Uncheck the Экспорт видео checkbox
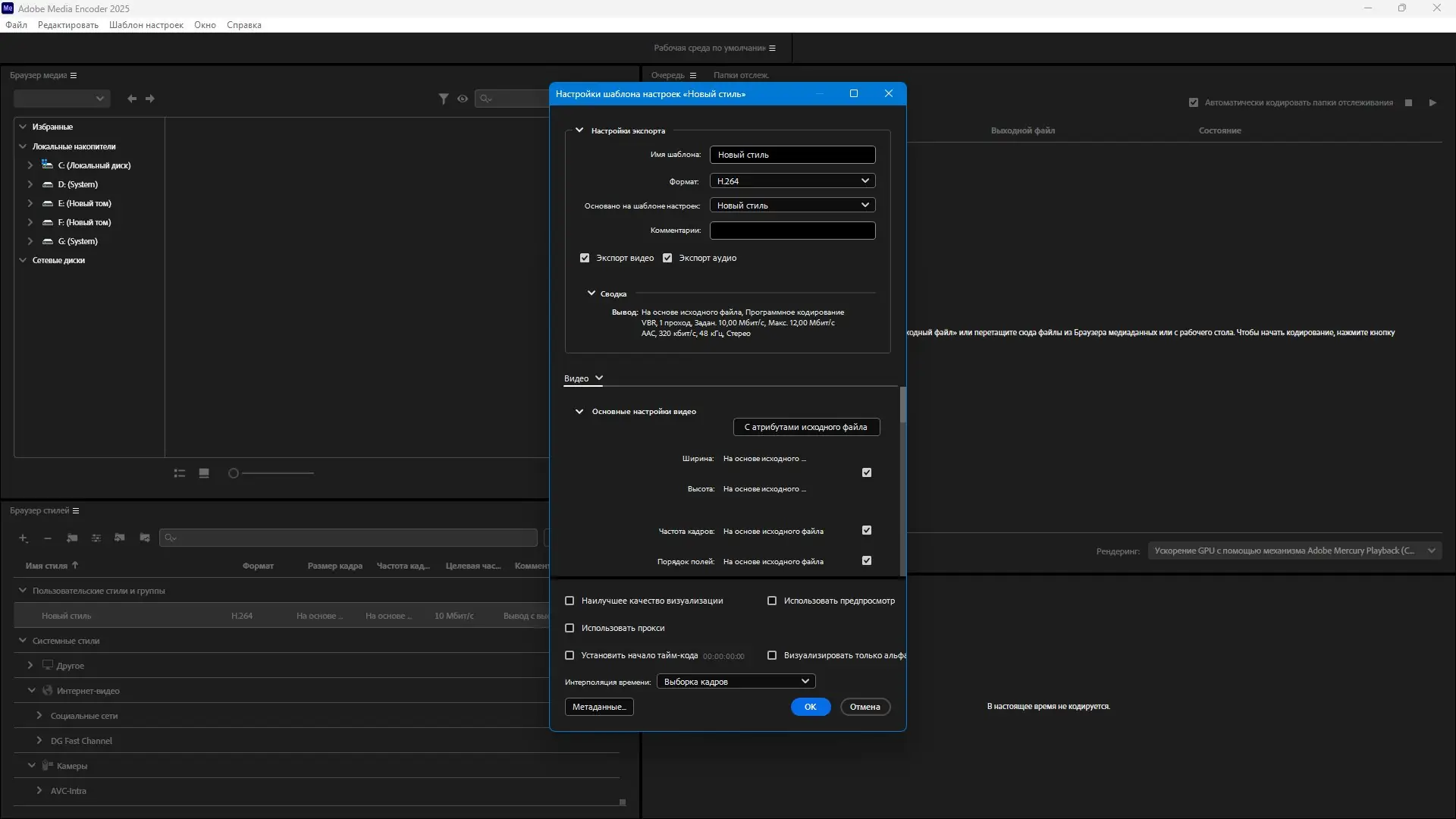 pos(585,258)
